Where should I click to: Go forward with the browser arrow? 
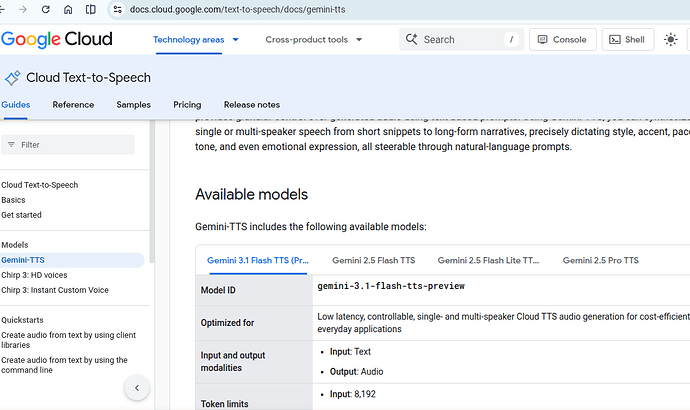(x=23, y=9)
